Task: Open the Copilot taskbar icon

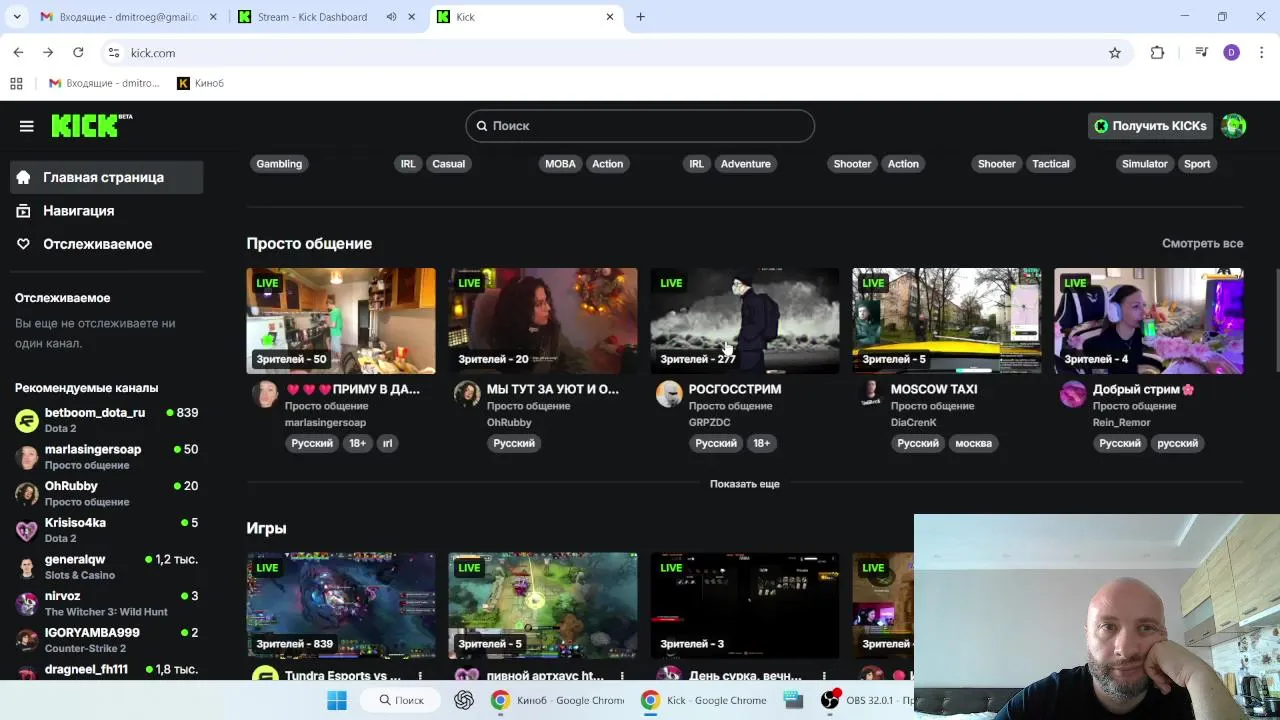Action: pyautogui.click(x=464, y=700)
